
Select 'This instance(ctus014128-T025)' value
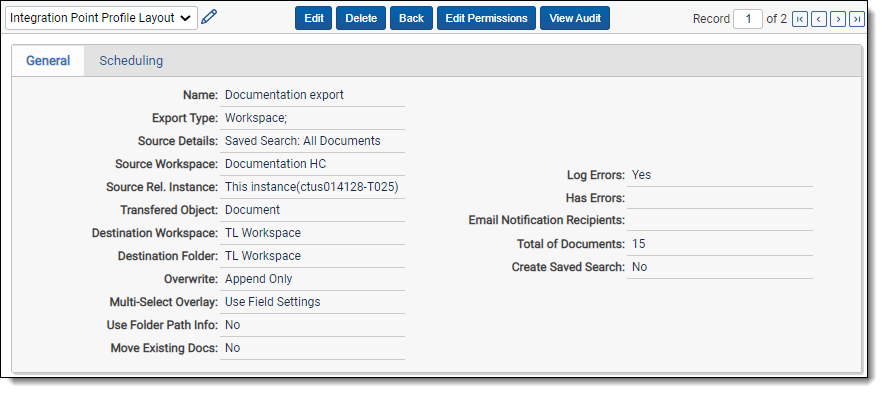(x=312, y=187)
